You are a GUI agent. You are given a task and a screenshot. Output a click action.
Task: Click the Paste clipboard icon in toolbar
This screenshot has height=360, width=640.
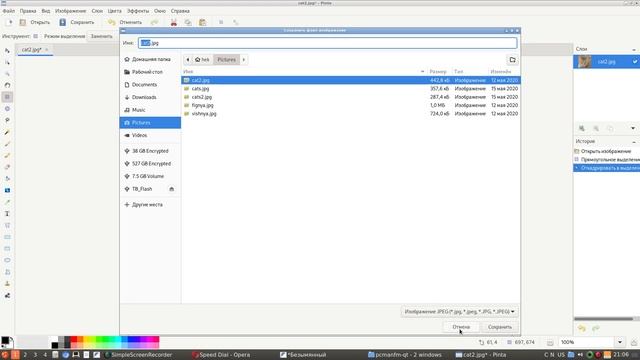[202, 22]
